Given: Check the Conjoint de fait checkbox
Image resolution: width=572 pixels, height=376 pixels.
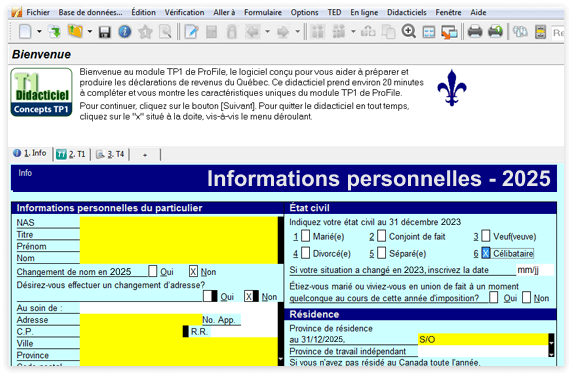Looking at the screenshot, I should coord(382,236).
